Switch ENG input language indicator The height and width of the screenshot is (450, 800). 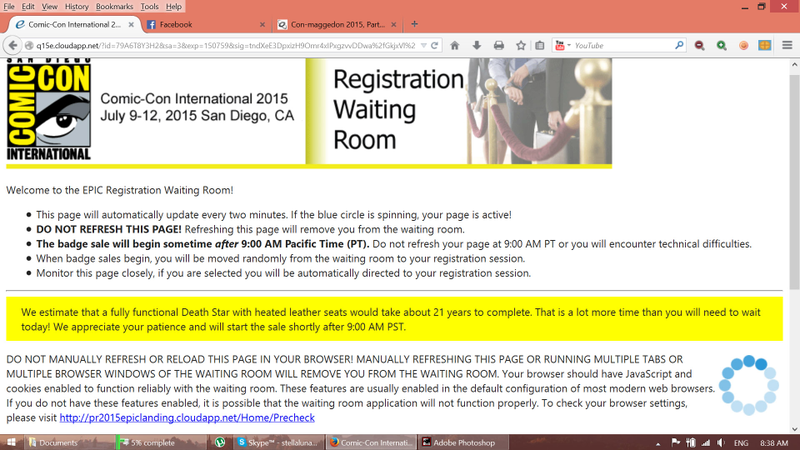pos(741,443)
